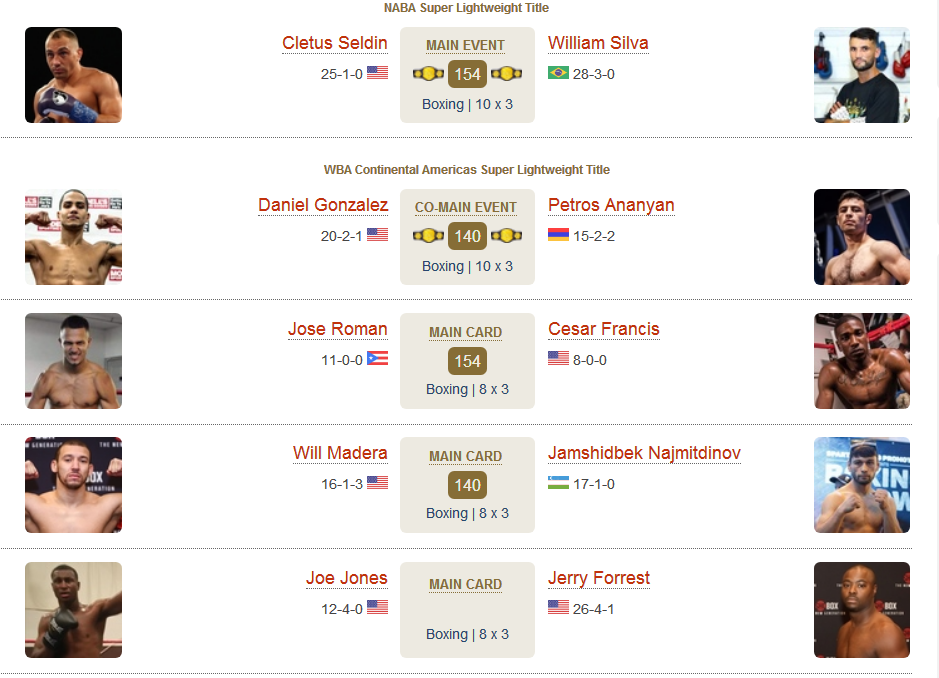Click the Puerto Rico flag beside 11-0-0
Image resolution: width=939 pixels, height=678 pixels.
coord(377,359)
